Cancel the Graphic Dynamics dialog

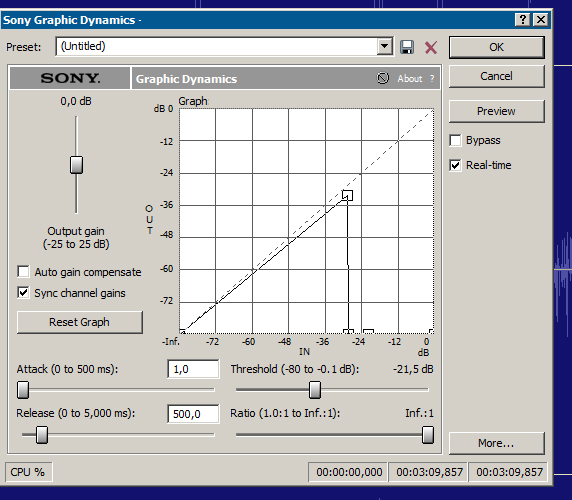click(x=496, y=76)
